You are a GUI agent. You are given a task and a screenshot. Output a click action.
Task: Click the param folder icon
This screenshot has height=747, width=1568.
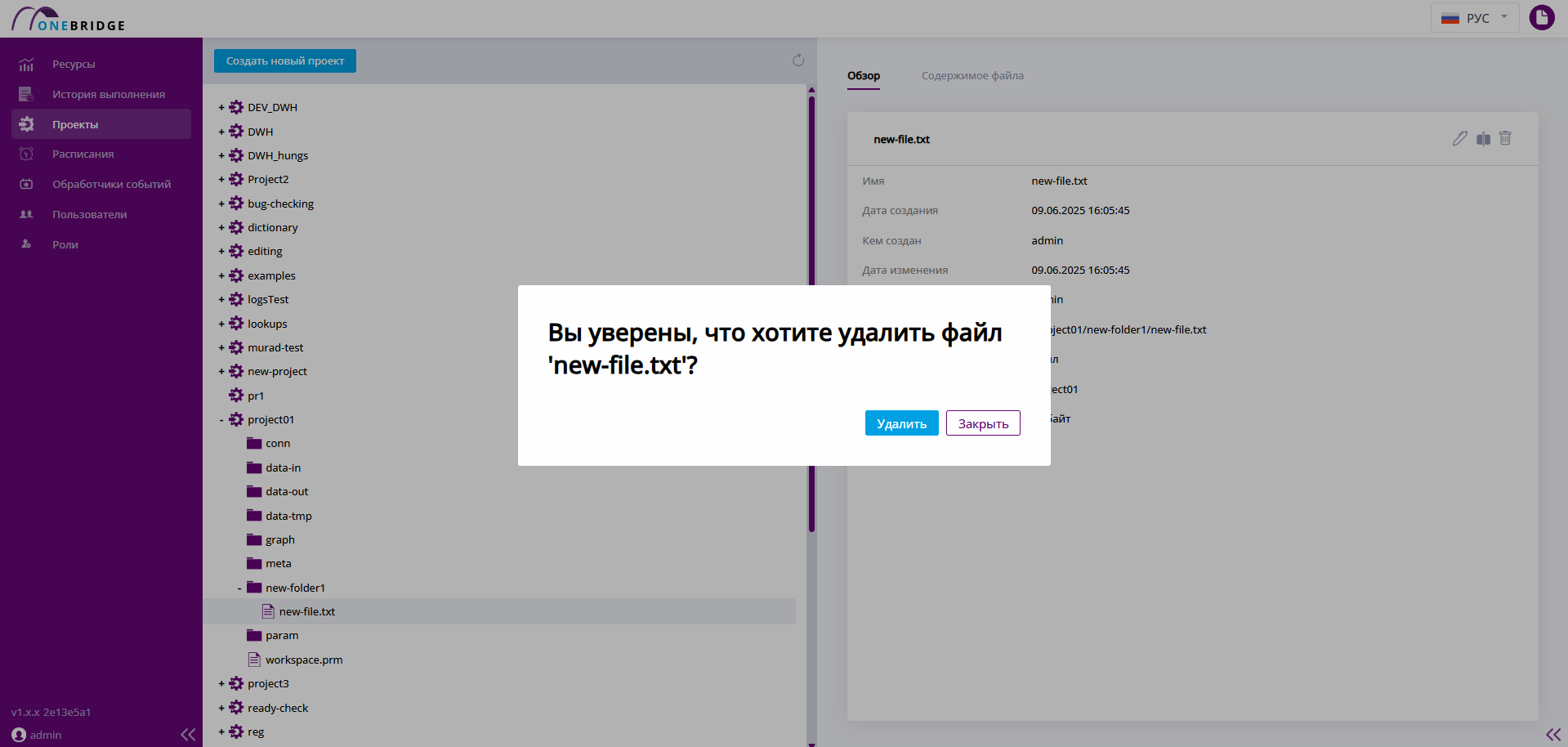[x=254, y=635]
